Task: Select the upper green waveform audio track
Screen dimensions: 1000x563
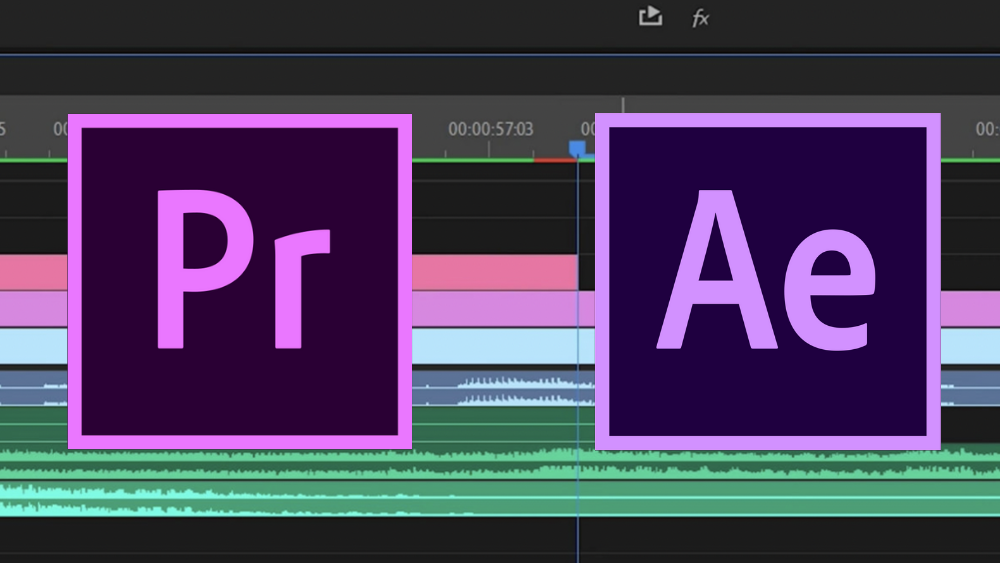Action: tap(500, 461)
